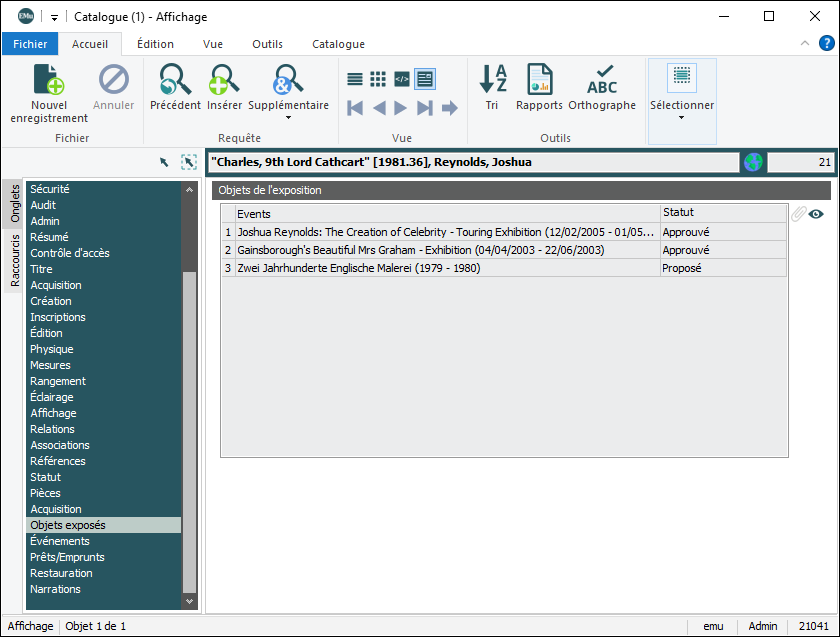840x637 pixels.
Task: Expand the Supplémentaire search dropdown
Action: pyautogui.click(x=288, y=117)
